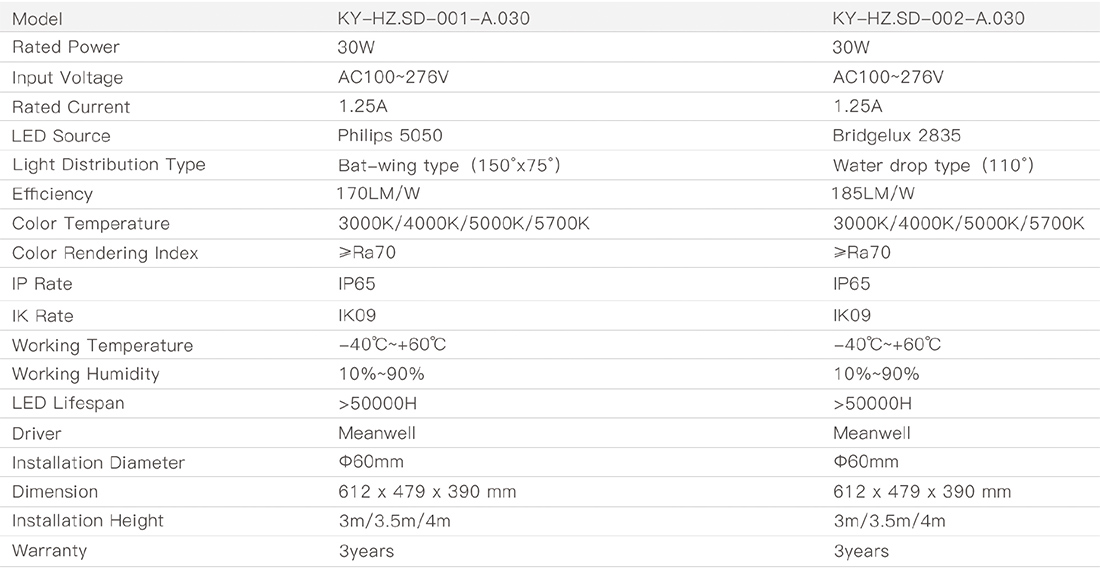Select the Philips 5050 LED source cell
Viewport: 1100px width, 574px height.
390,135
